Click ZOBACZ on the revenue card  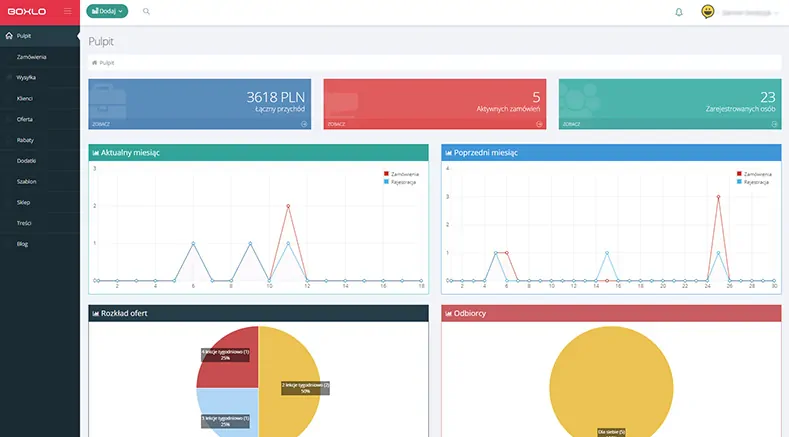coord(100,124)
